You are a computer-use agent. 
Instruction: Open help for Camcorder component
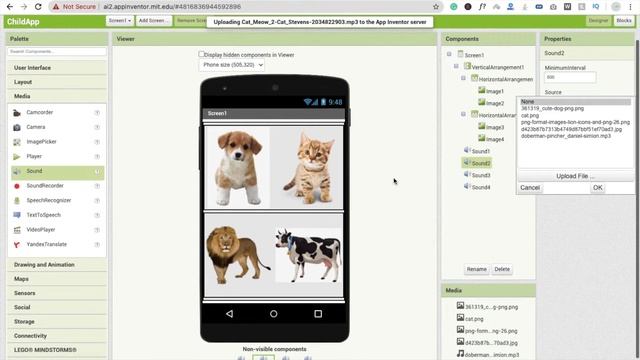click(x=97, y=113)
